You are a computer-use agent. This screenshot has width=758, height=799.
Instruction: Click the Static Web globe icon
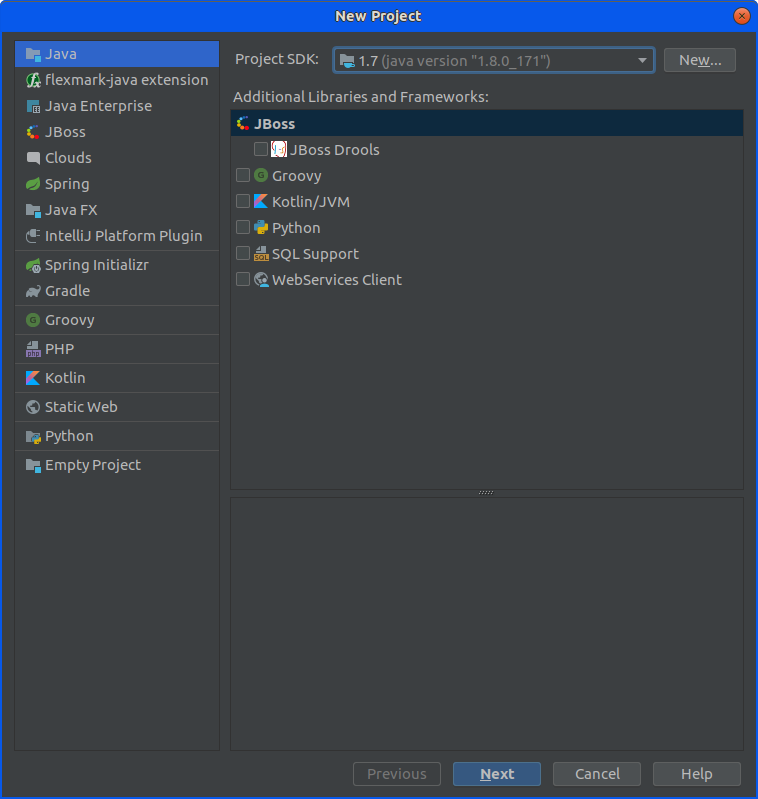[x=33, y=407]
